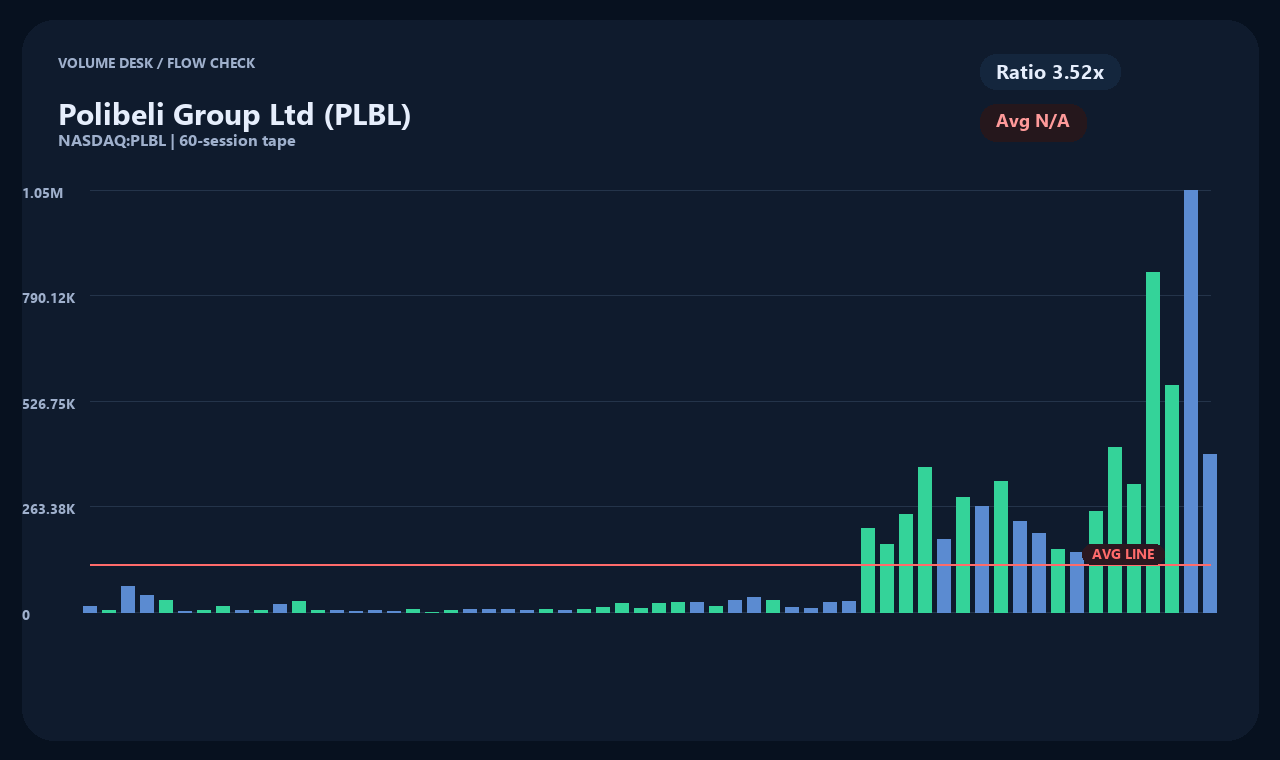Image resolution: width=1280 pixels, height=760 pixels.
Task: Click the 790.12K axis label
Action: coord(49,298)
